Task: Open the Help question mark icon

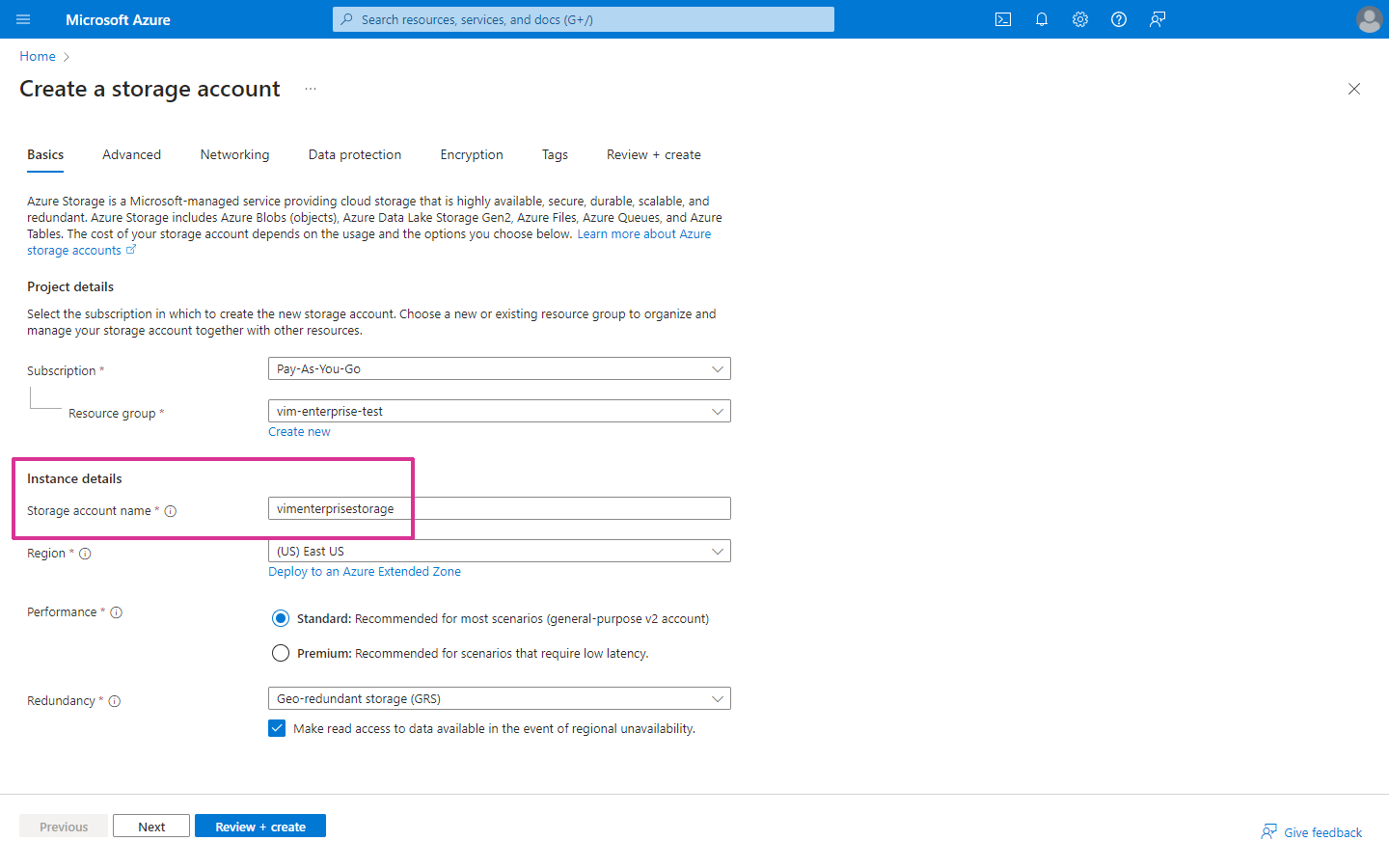Action: (x=1119, y=19)
